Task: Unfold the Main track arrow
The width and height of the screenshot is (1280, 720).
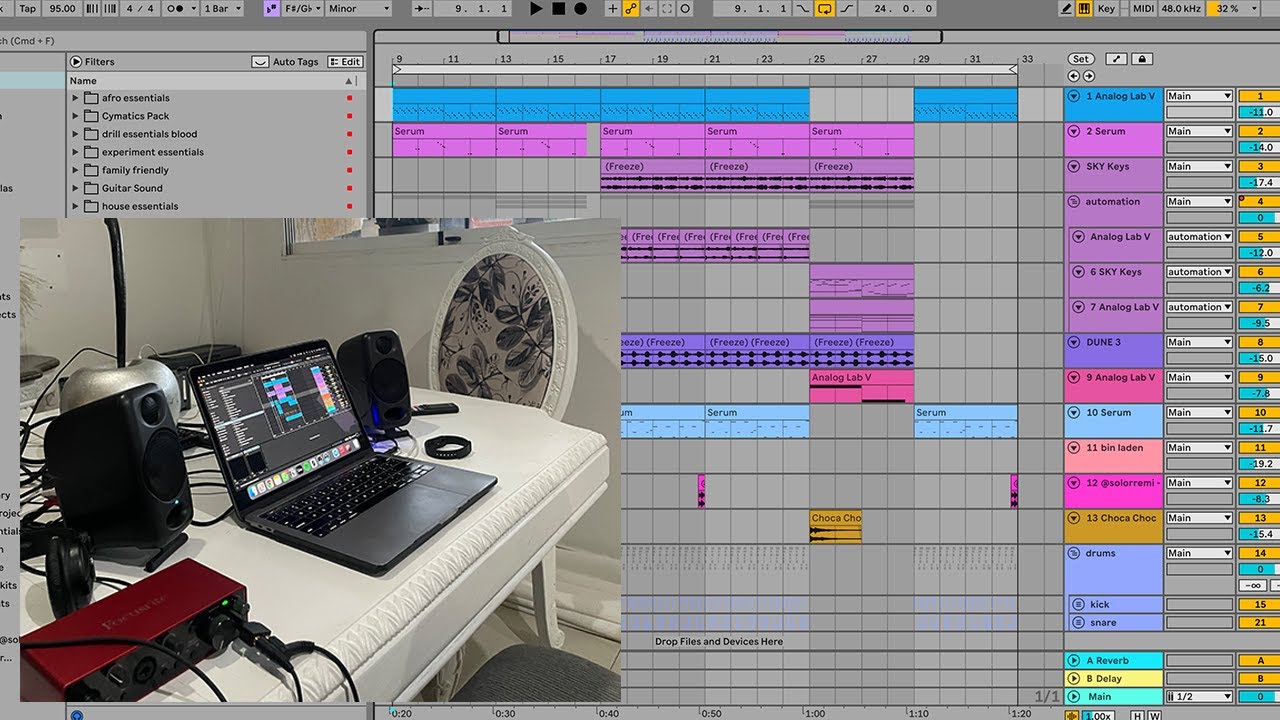Action: click(x=1075, y=696)
